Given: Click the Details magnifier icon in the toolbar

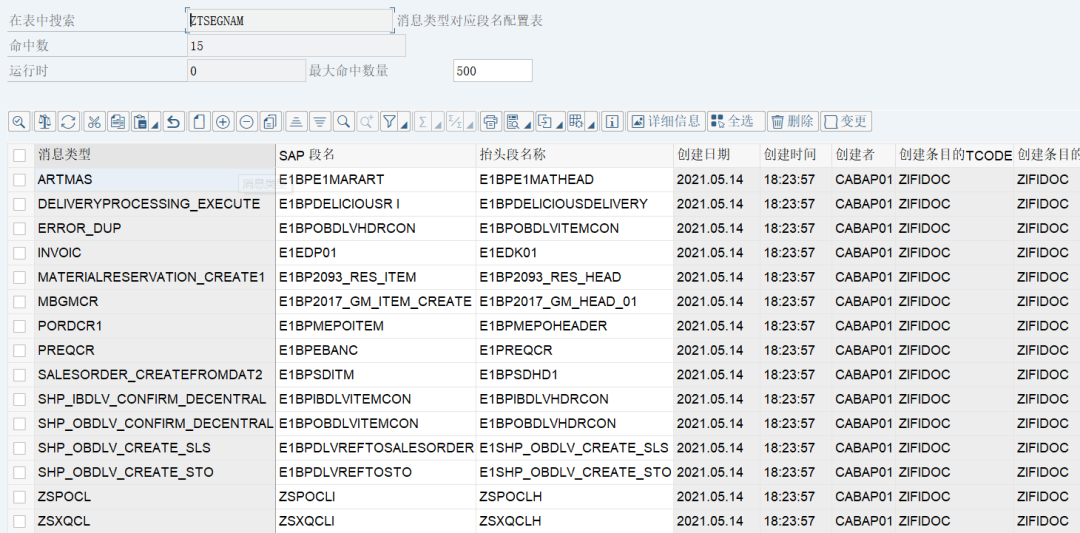Looking at the screenshot, I should click(x=19, y=122).
